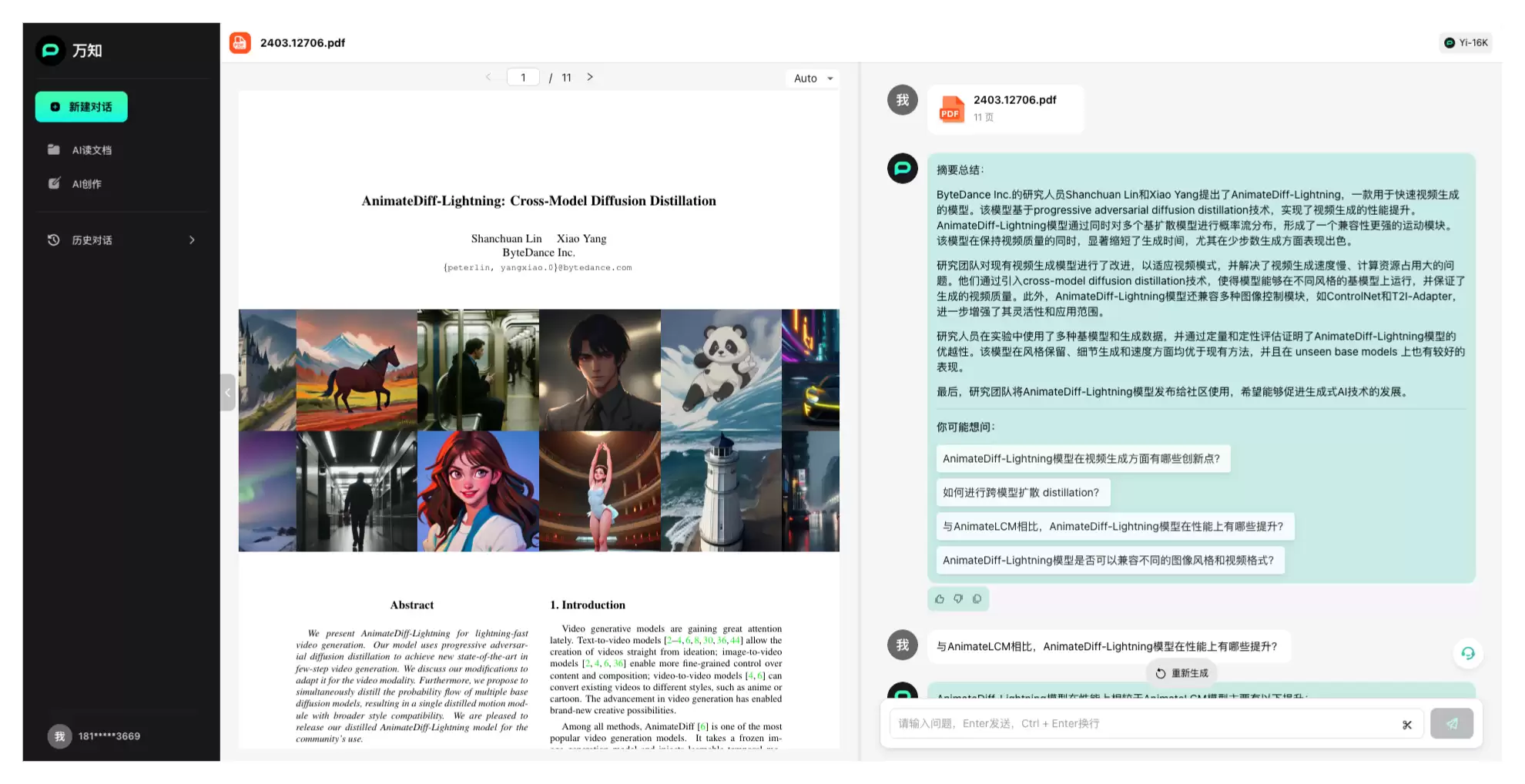Click the orange PDF icon in header

(x=240, y=42)
